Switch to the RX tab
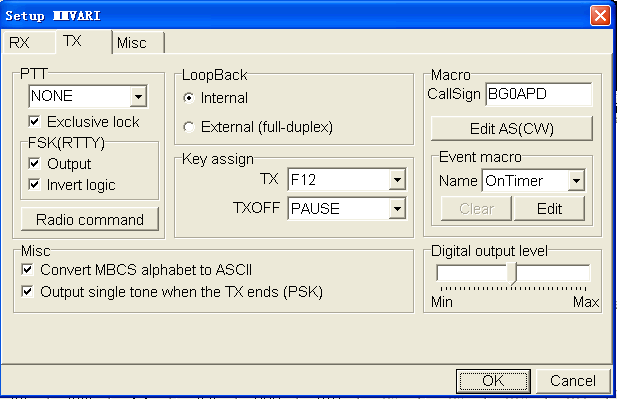 point(28,42)
